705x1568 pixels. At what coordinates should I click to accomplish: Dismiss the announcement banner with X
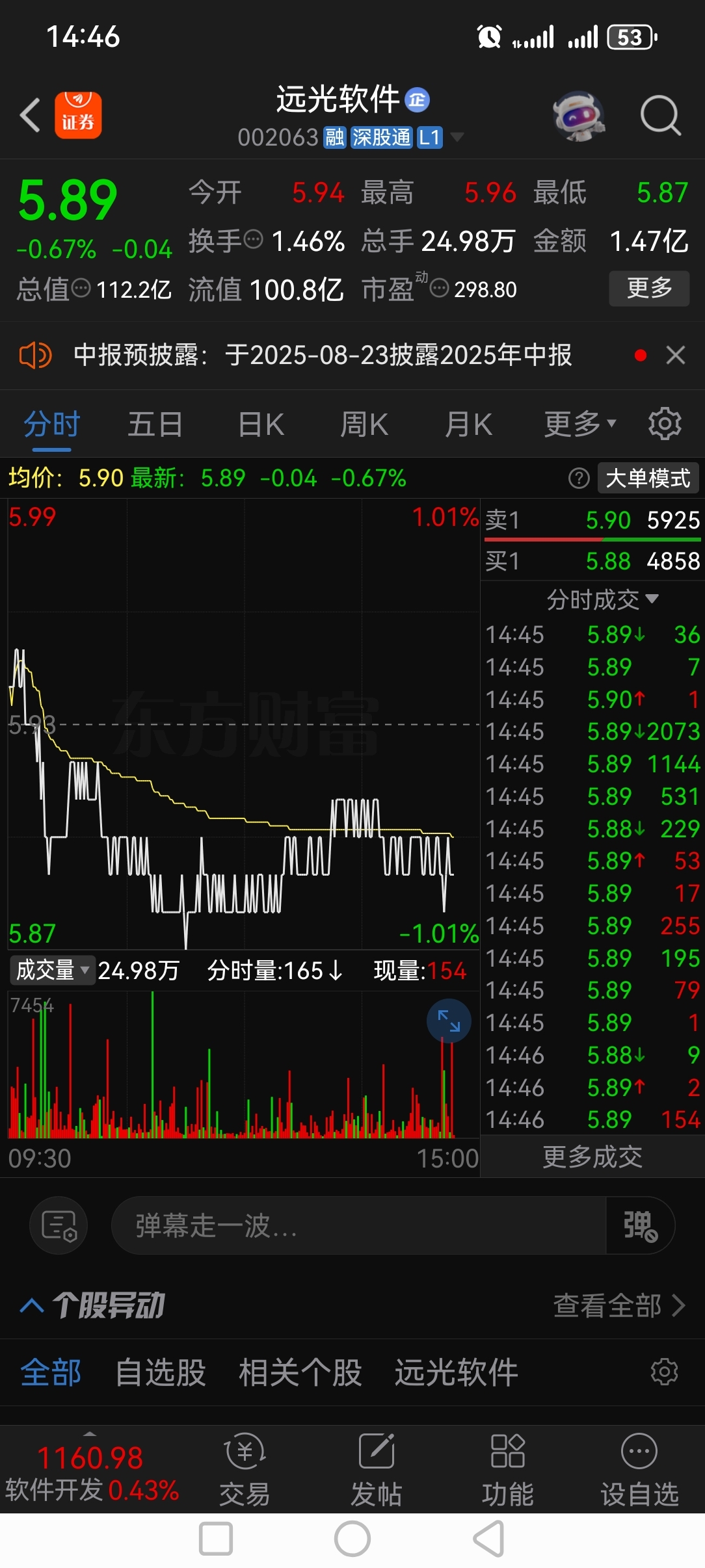coord(676,356)
